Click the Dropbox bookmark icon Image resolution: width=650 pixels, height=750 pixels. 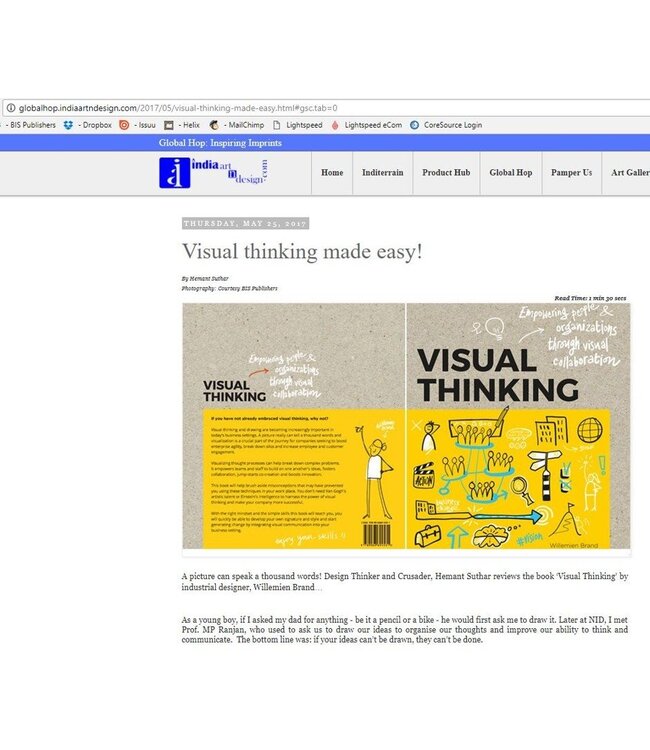pyautogui.click(x=68, y=125)
